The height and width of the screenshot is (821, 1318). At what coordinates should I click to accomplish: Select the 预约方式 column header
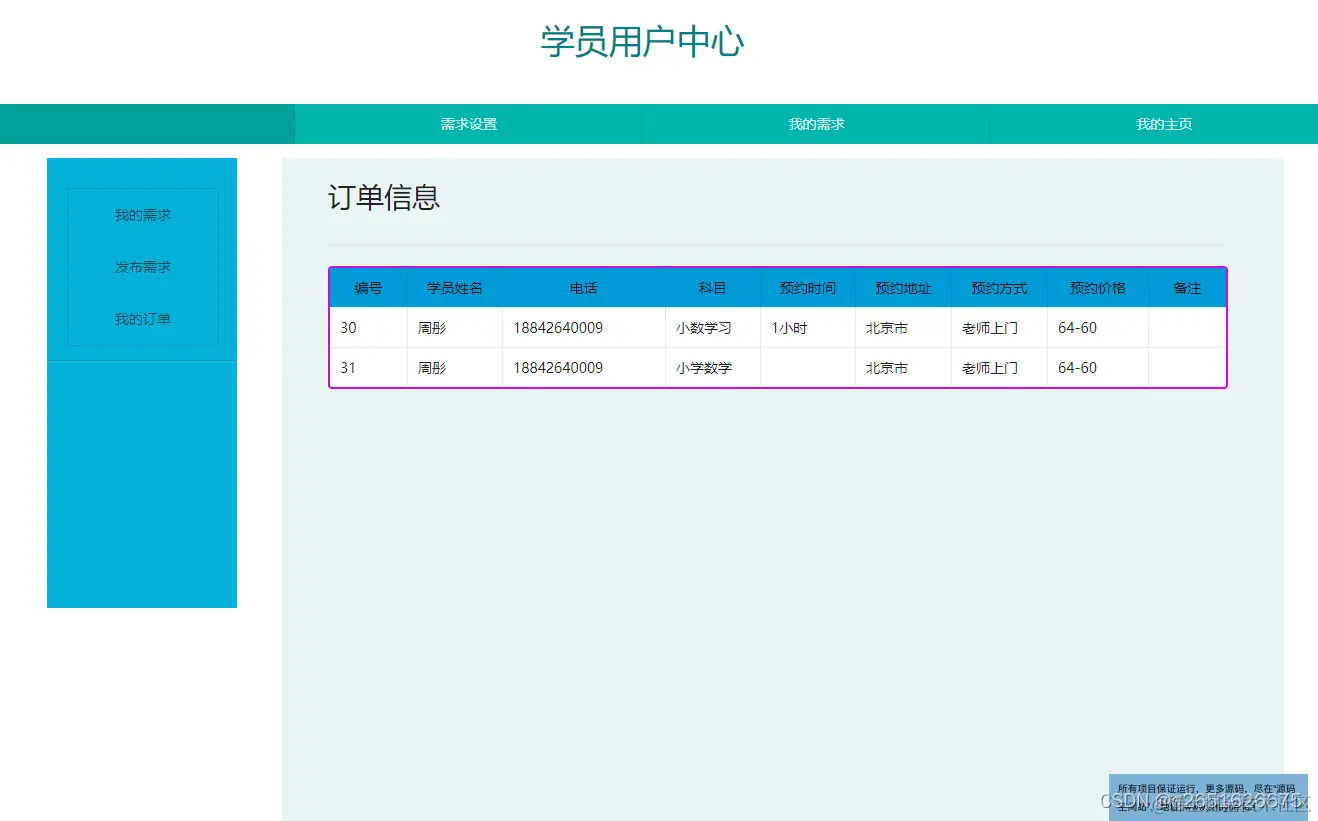(998, 288)
